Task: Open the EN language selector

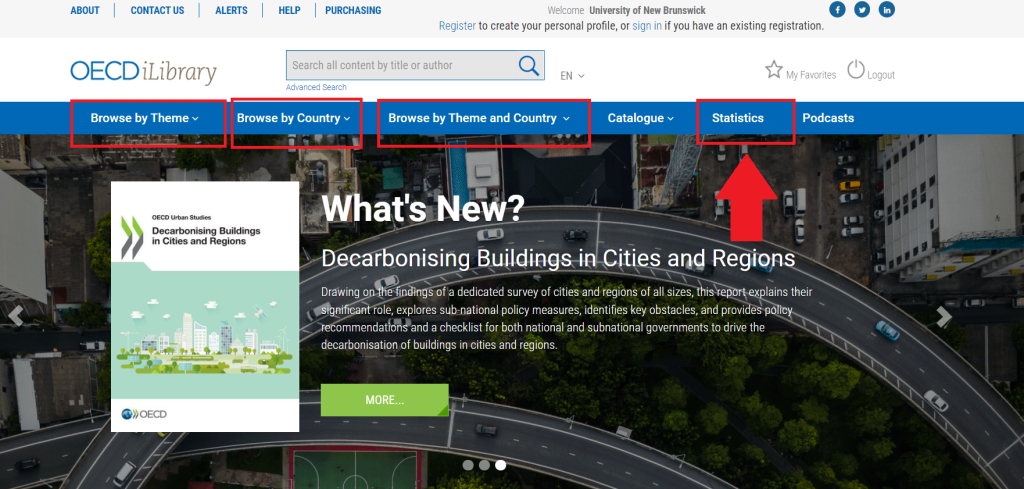Action: point(572,76)
